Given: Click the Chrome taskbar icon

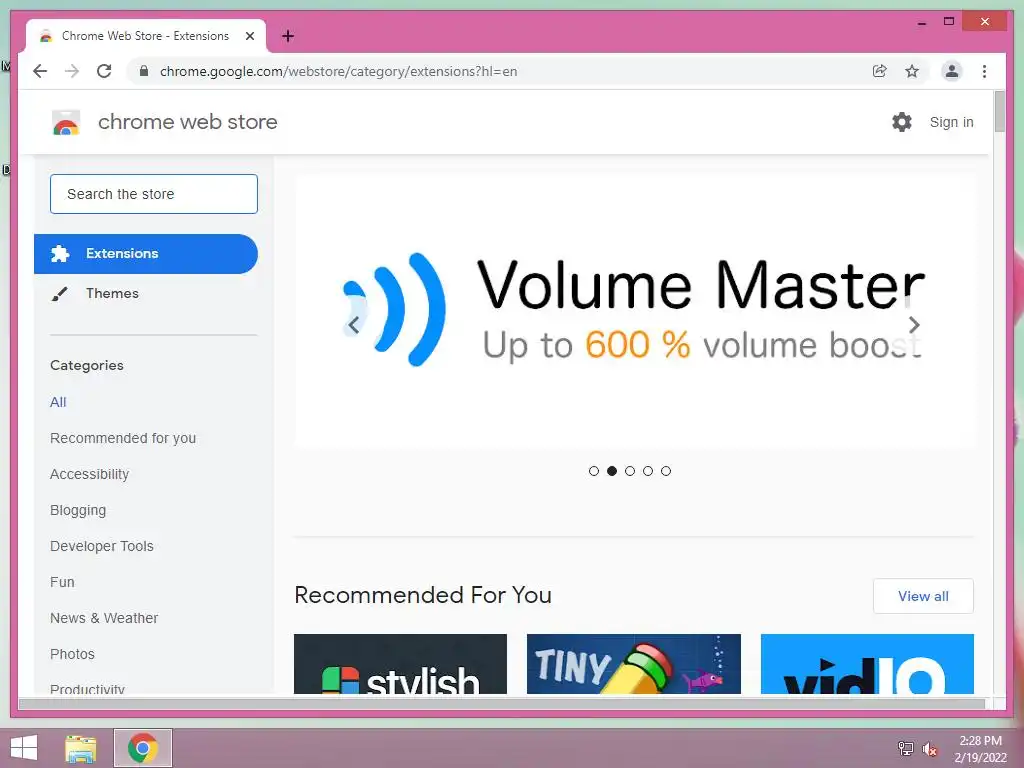Looking at the screenshot, I should click(143, 748).
